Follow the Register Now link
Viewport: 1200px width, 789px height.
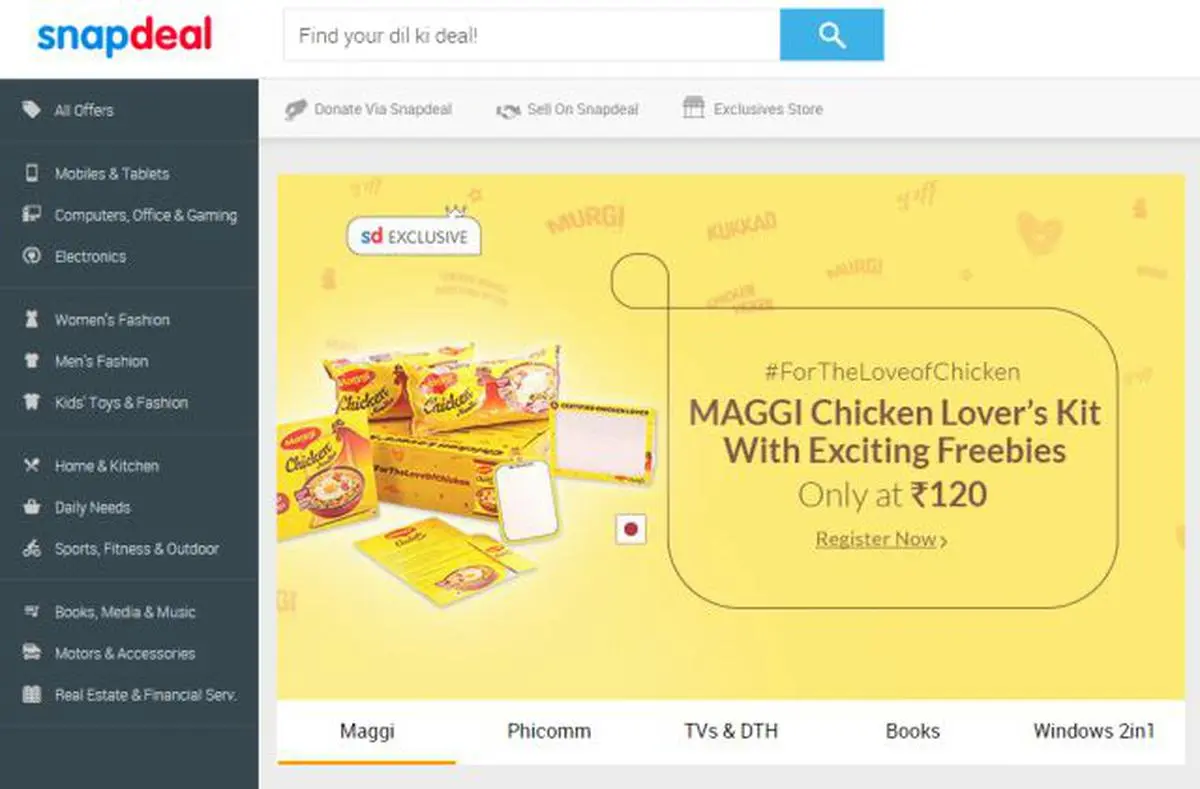[x=881, y=539]
